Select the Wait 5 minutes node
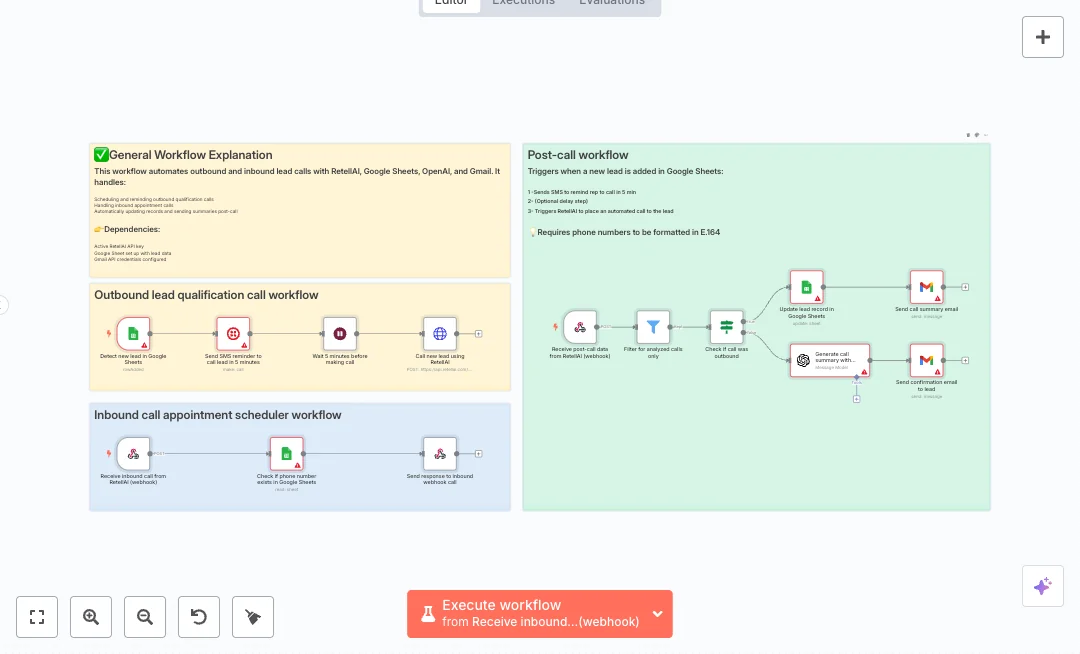Viewport: 1080px width, 654px height. [x=340, y=334]
